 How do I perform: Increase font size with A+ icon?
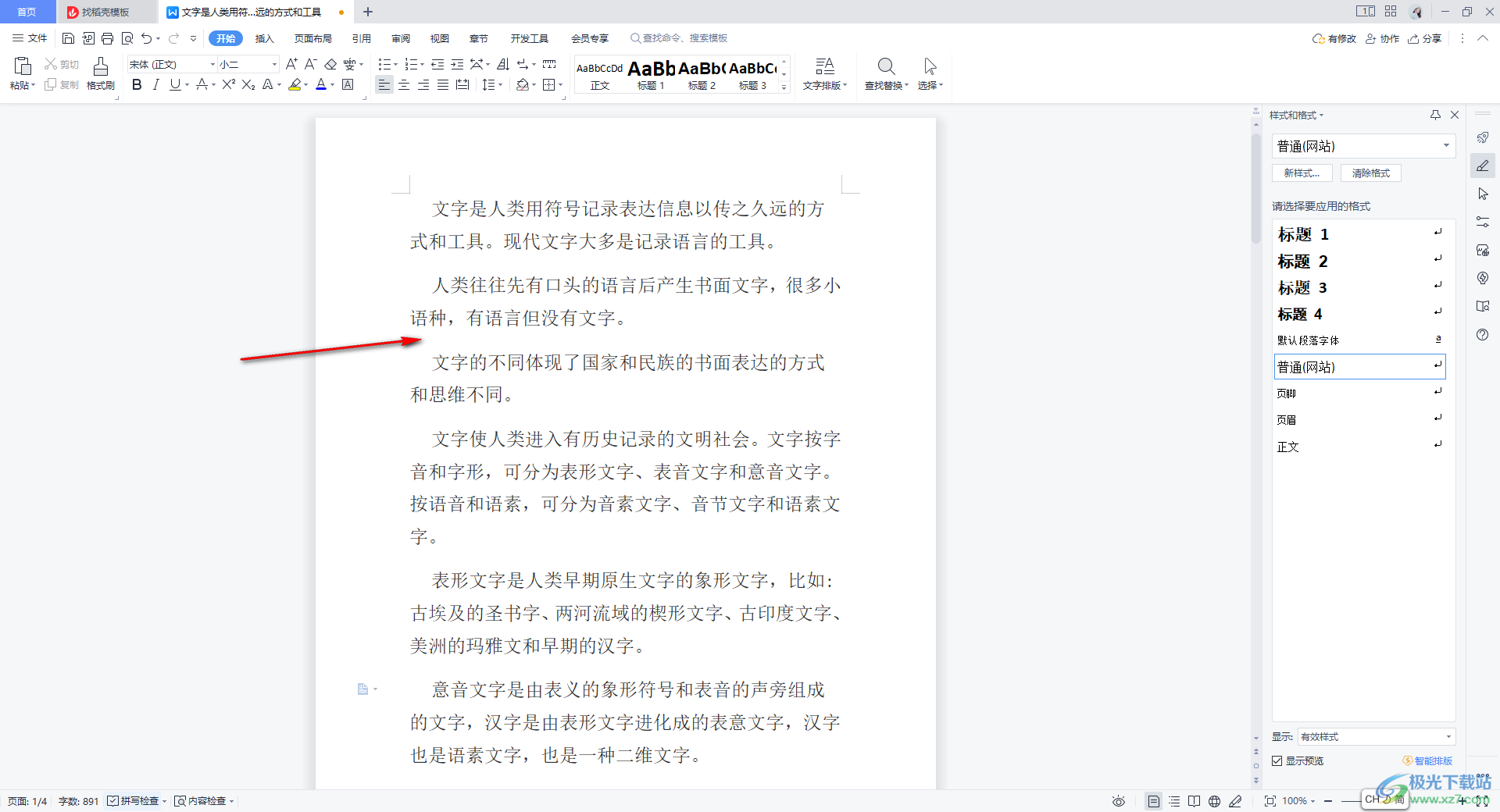(x=291, y=64)
